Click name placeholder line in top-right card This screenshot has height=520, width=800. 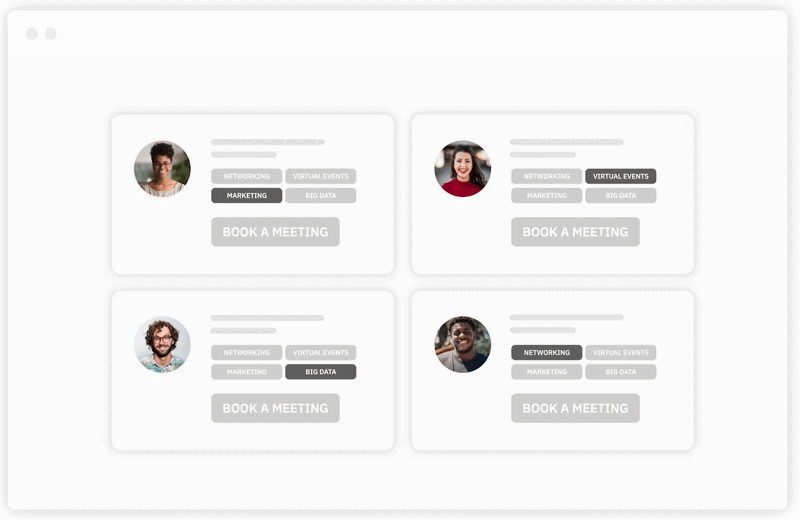point(566,142)
